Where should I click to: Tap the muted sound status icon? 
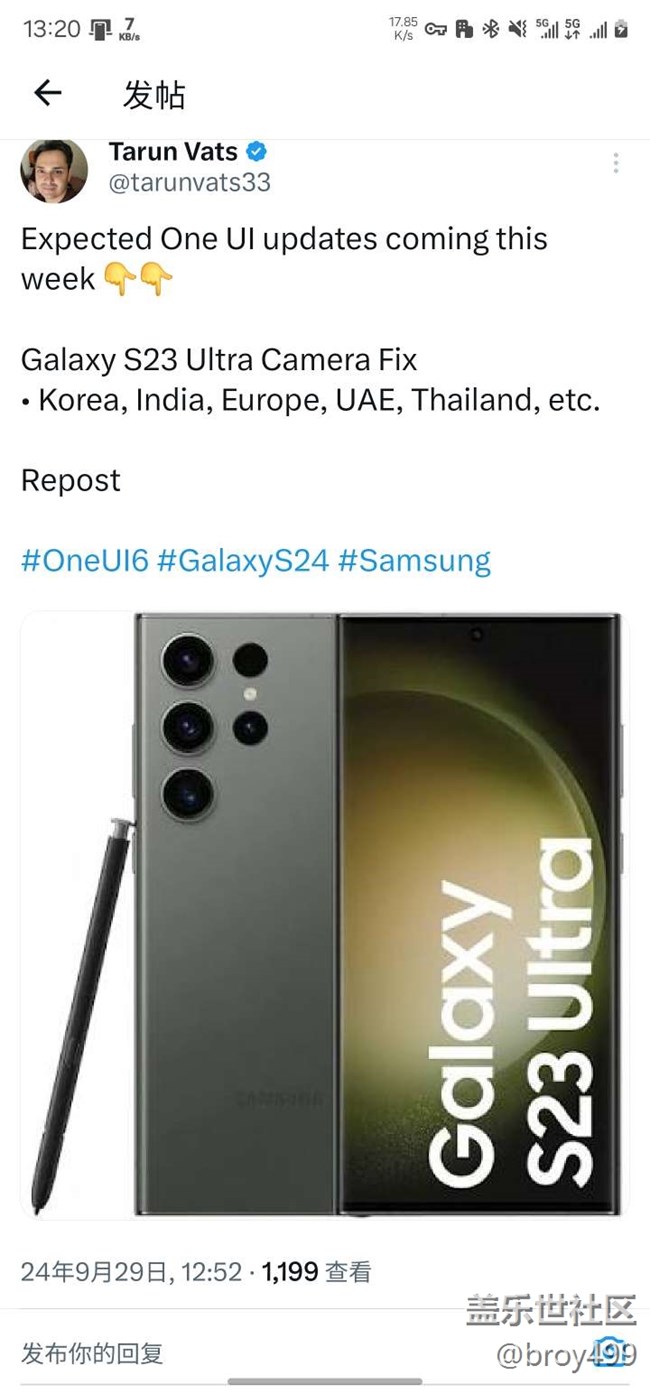click(517, 29)
